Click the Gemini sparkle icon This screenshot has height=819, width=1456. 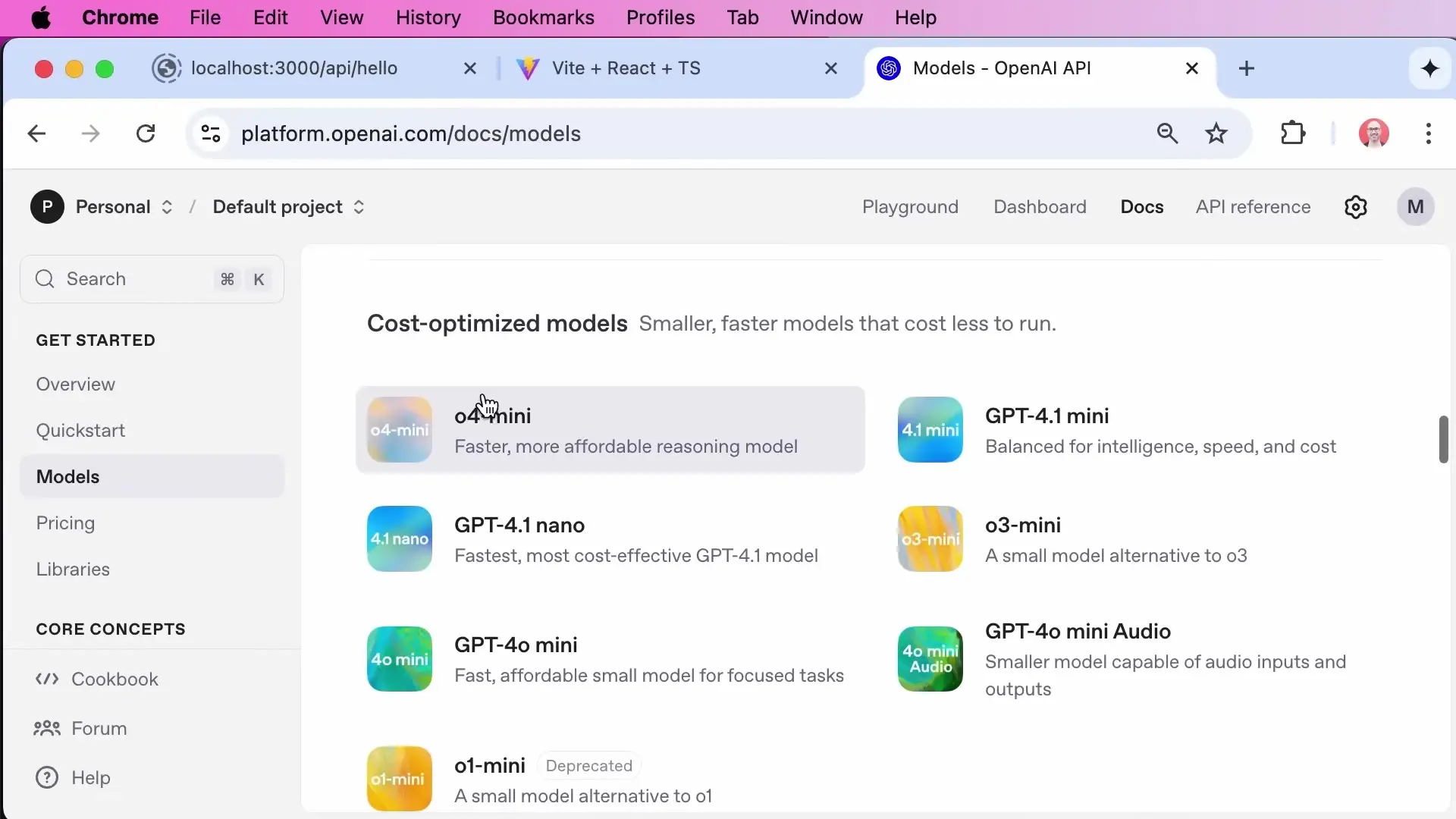click(1430, 68)
